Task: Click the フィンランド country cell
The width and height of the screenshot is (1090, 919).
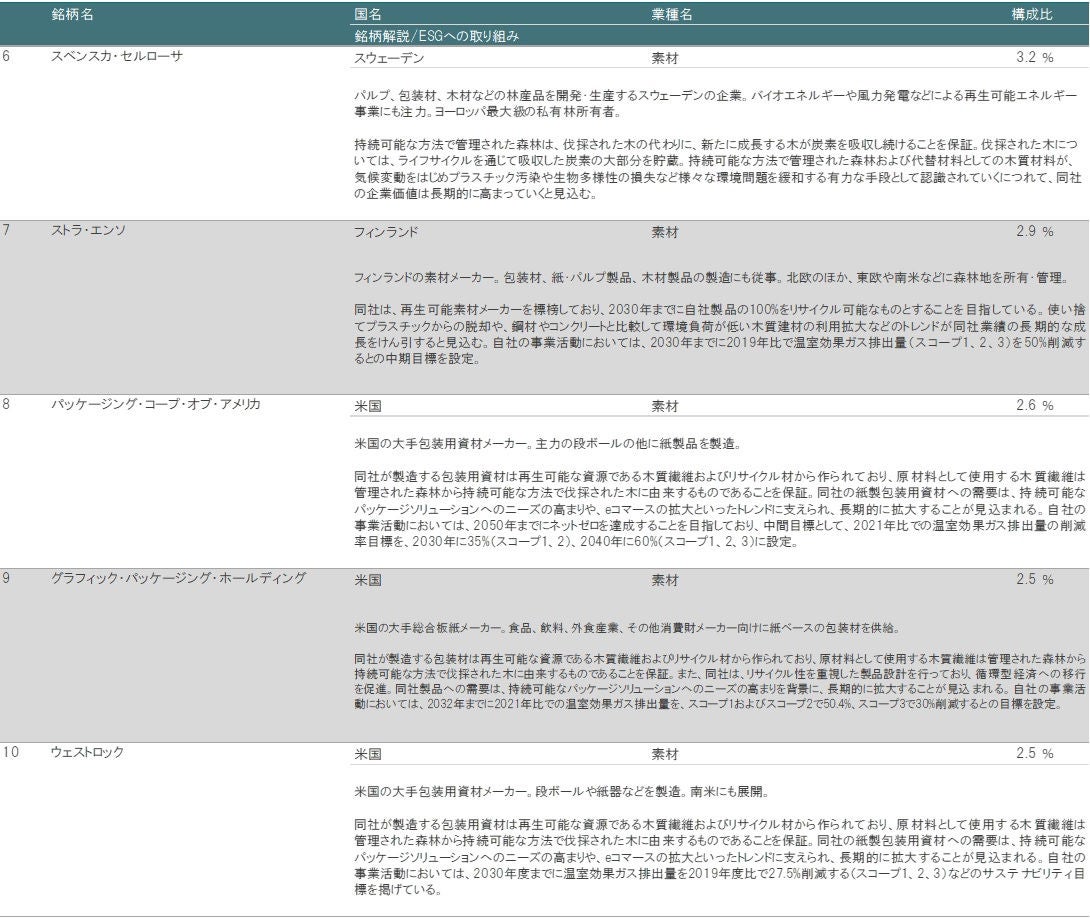Action: (386, 232)
